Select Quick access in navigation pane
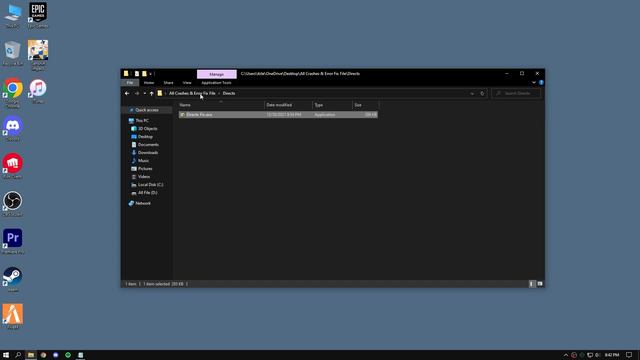Image resolution: width=640 pixels, height=360 pixels. pos(147,110)
